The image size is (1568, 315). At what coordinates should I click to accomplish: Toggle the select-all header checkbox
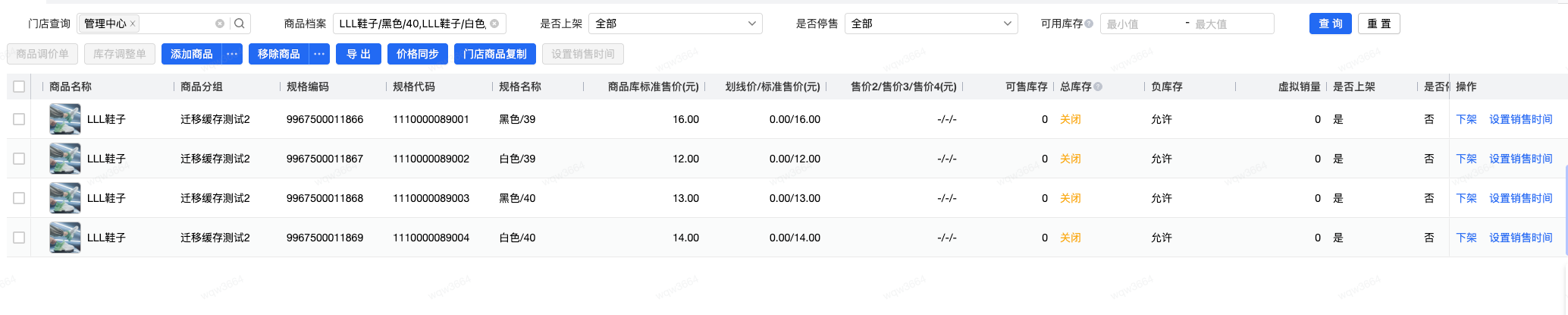point(19,87)
